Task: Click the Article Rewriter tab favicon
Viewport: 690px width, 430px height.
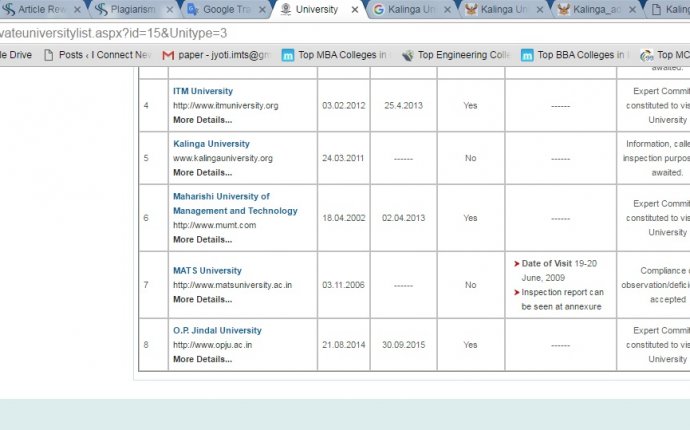Action: click(x=8, y=9)
